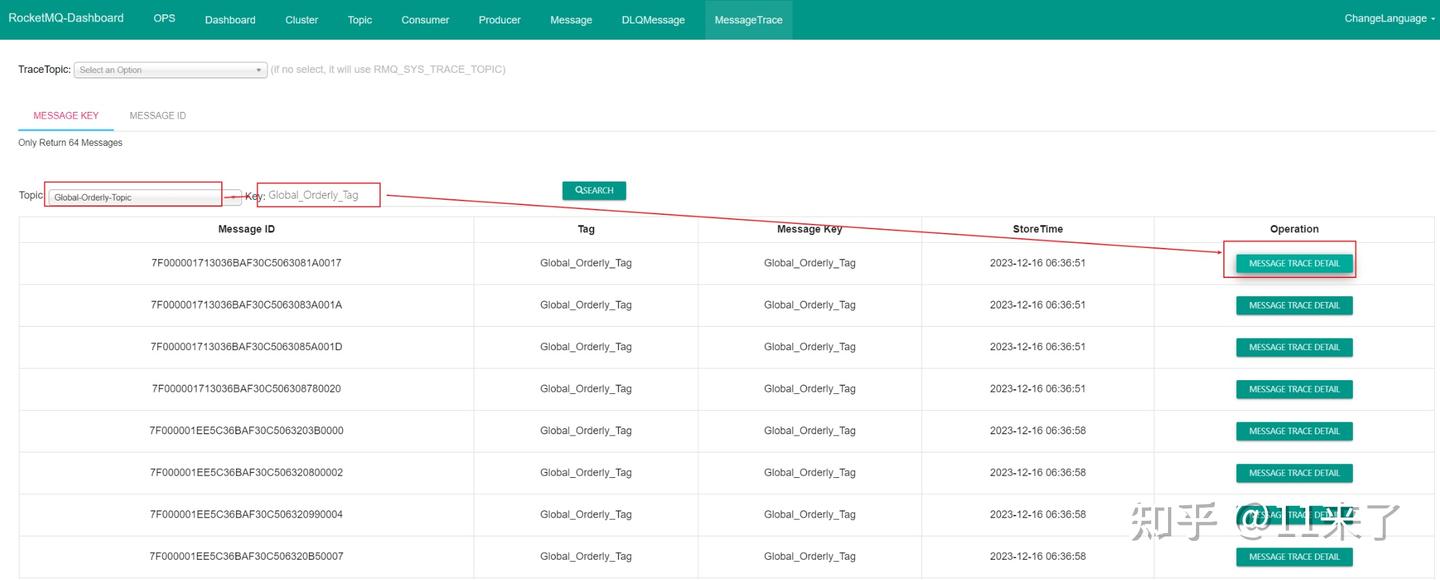Open the OPS configuration page
This screenshot has height=580, width=1440.
click(164, 17)
